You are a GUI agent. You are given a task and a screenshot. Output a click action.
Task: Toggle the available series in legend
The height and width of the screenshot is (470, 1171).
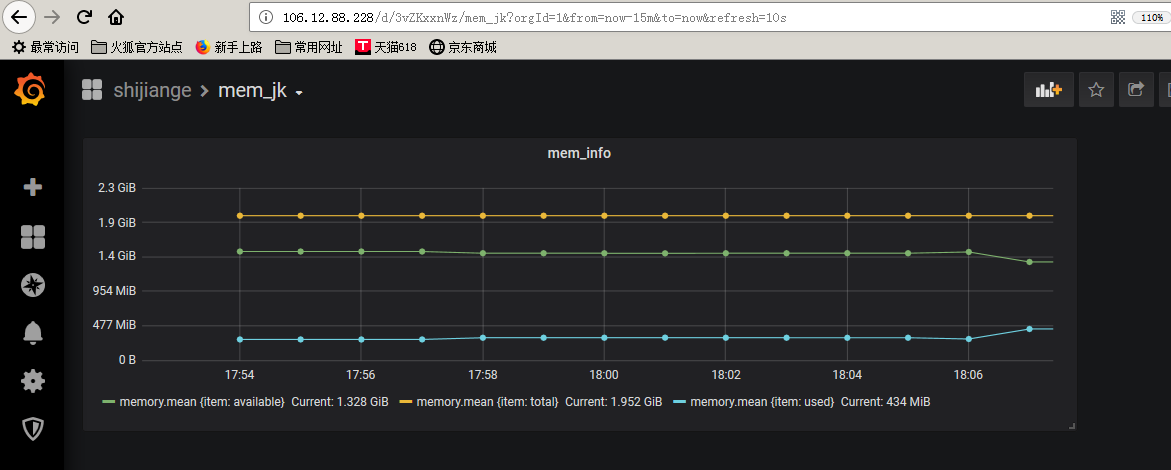tap(201, 402)
